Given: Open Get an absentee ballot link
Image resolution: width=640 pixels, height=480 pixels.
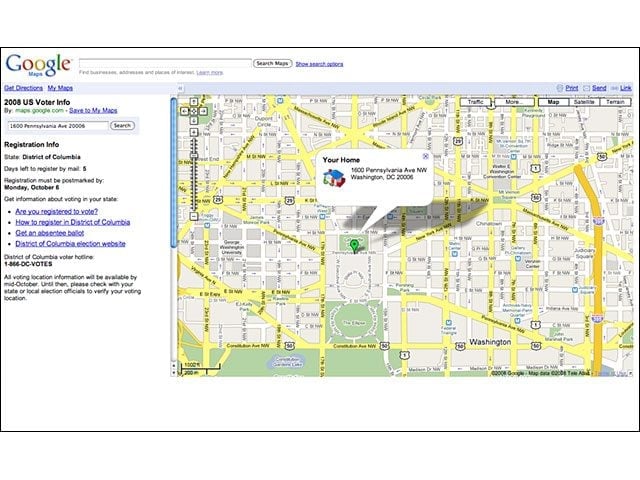Looking at the screenshot, I should (x=50, y=233).
